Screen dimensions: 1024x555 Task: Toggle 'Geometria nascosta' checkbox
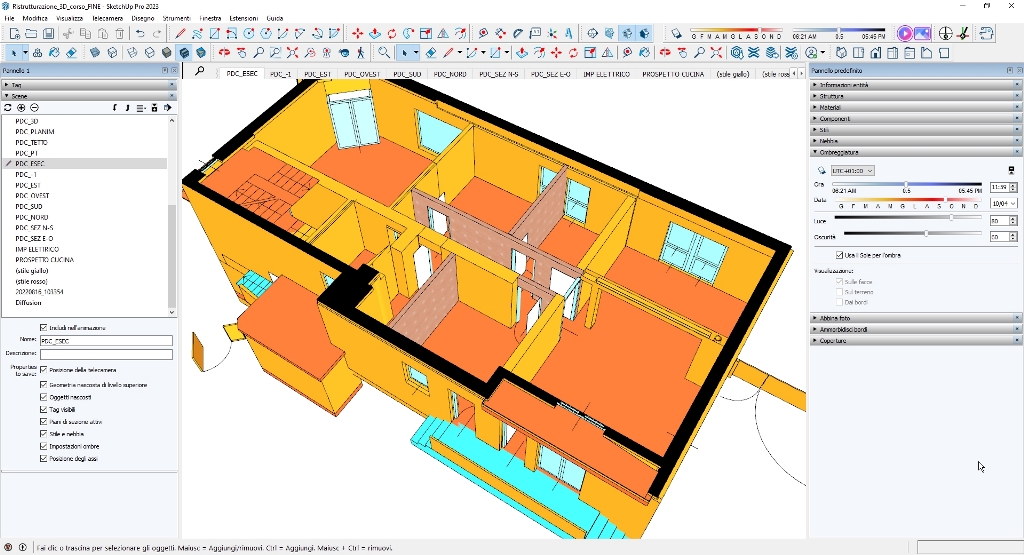click(x=44, y=385)
